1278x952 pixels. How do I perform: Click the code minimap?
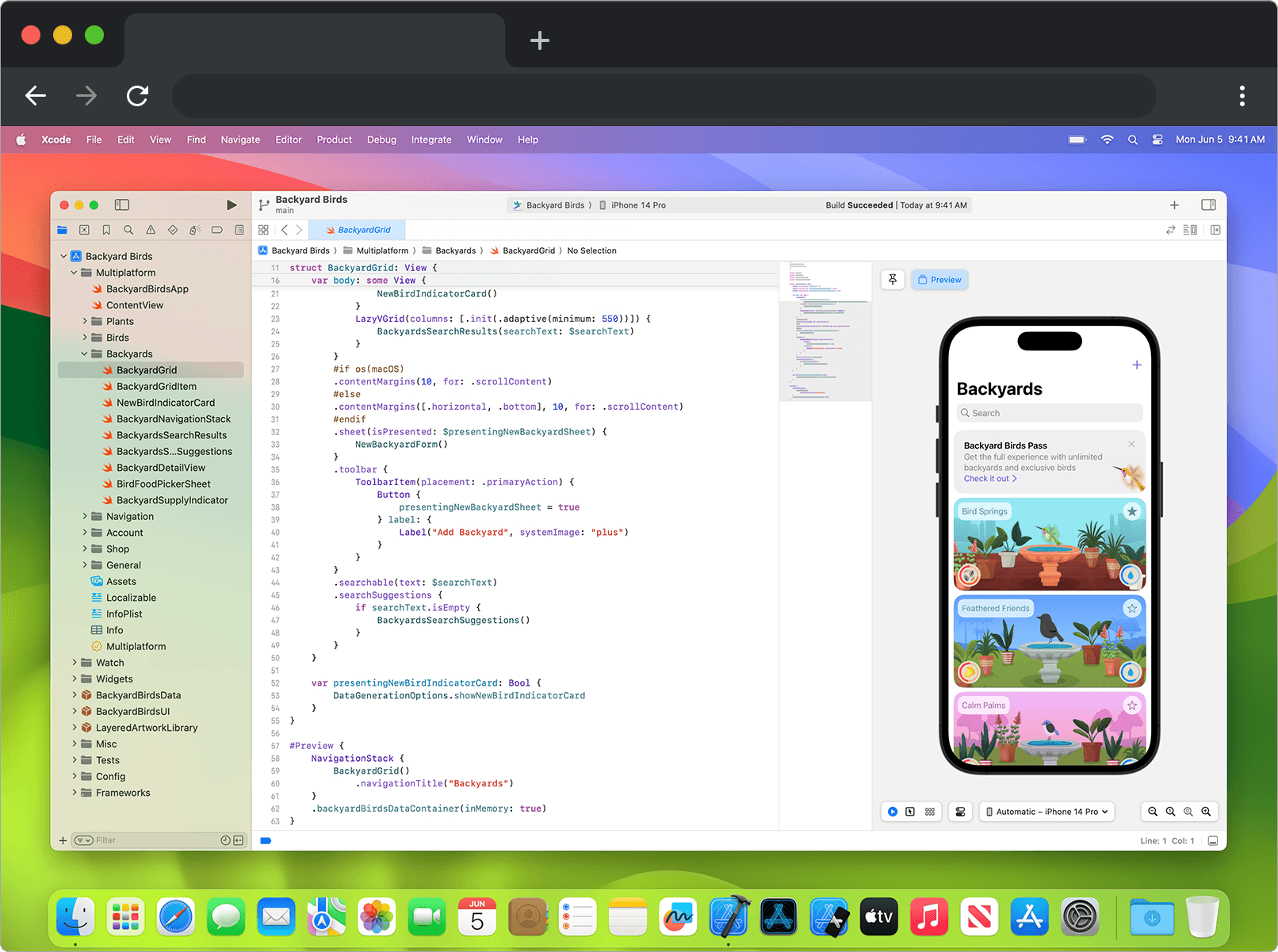tap(825, 331)
